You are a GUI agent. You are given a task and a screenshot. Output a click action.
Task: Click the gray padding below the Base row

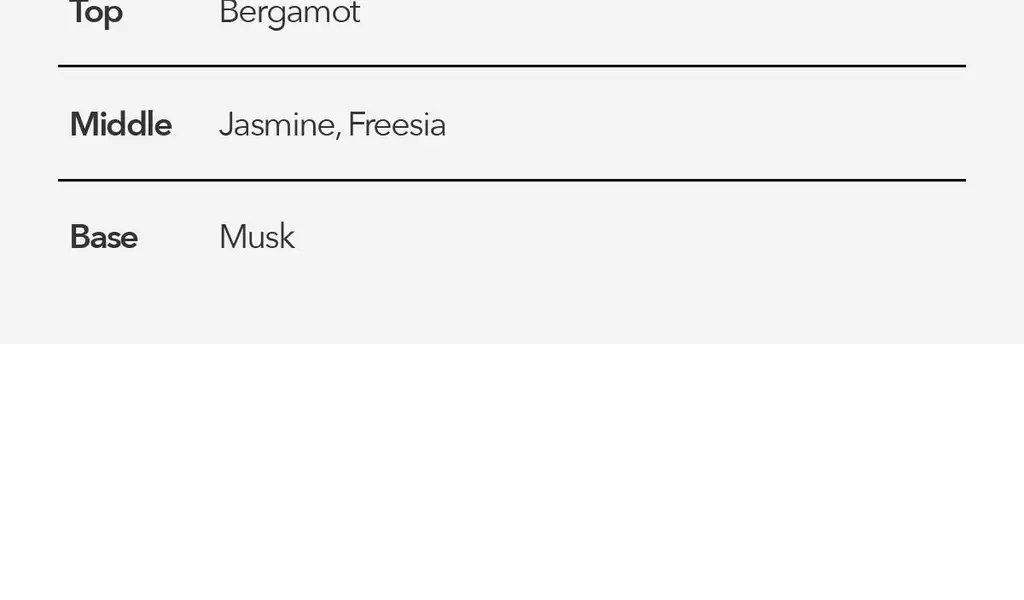(512, 307)
